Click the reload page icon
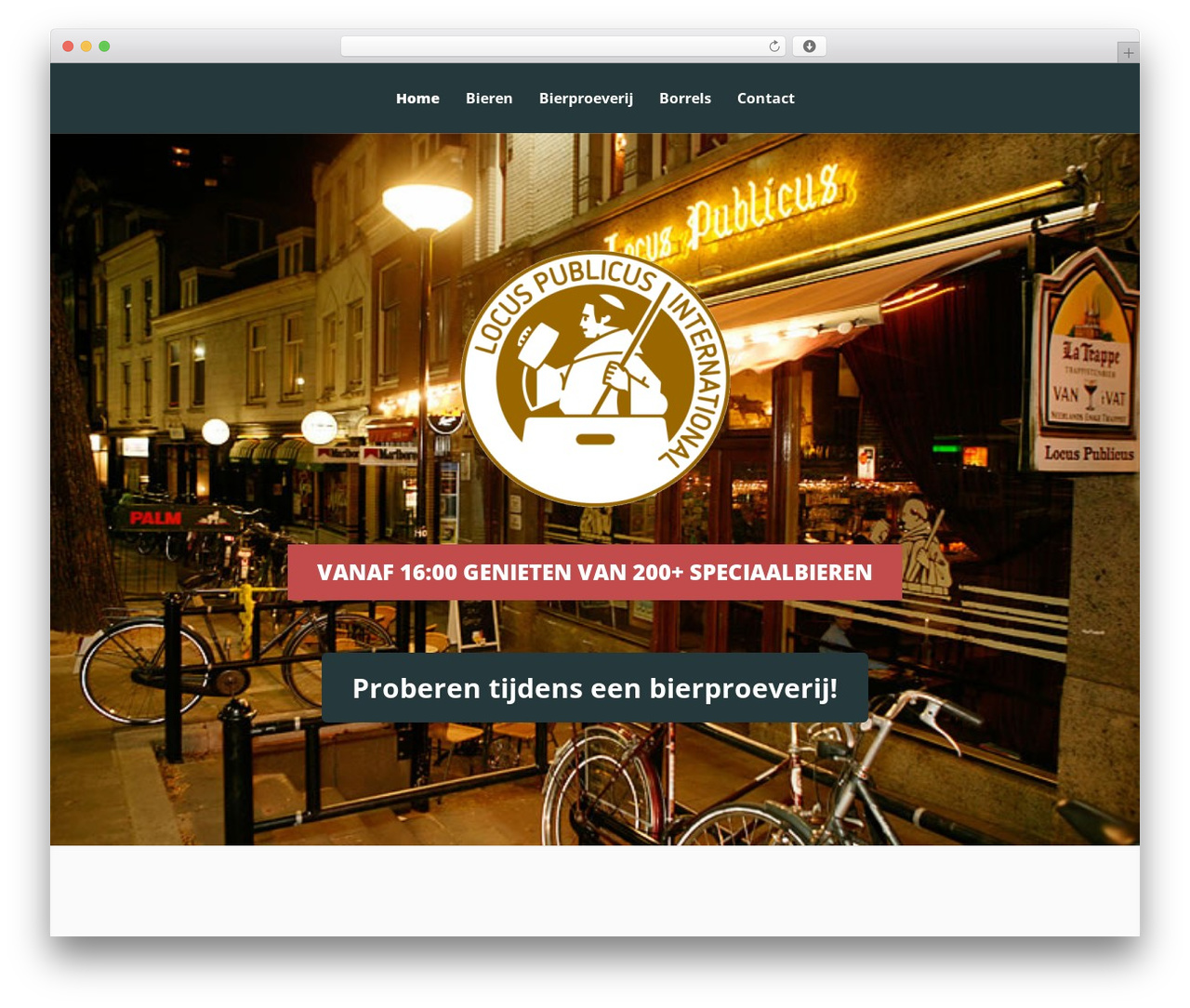The height and width of the screenshot is (1008, 1190). click(x=774, y=46)
